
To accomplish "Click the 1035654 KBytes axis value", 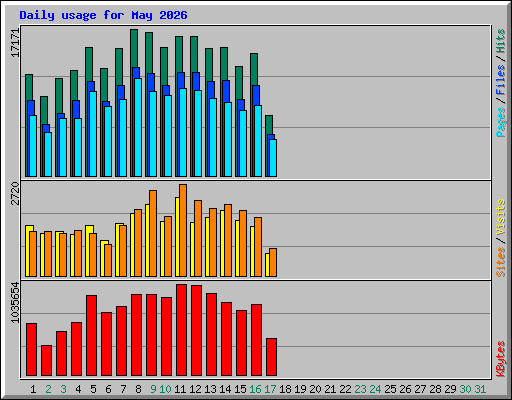I will click(x=15, y=303).
